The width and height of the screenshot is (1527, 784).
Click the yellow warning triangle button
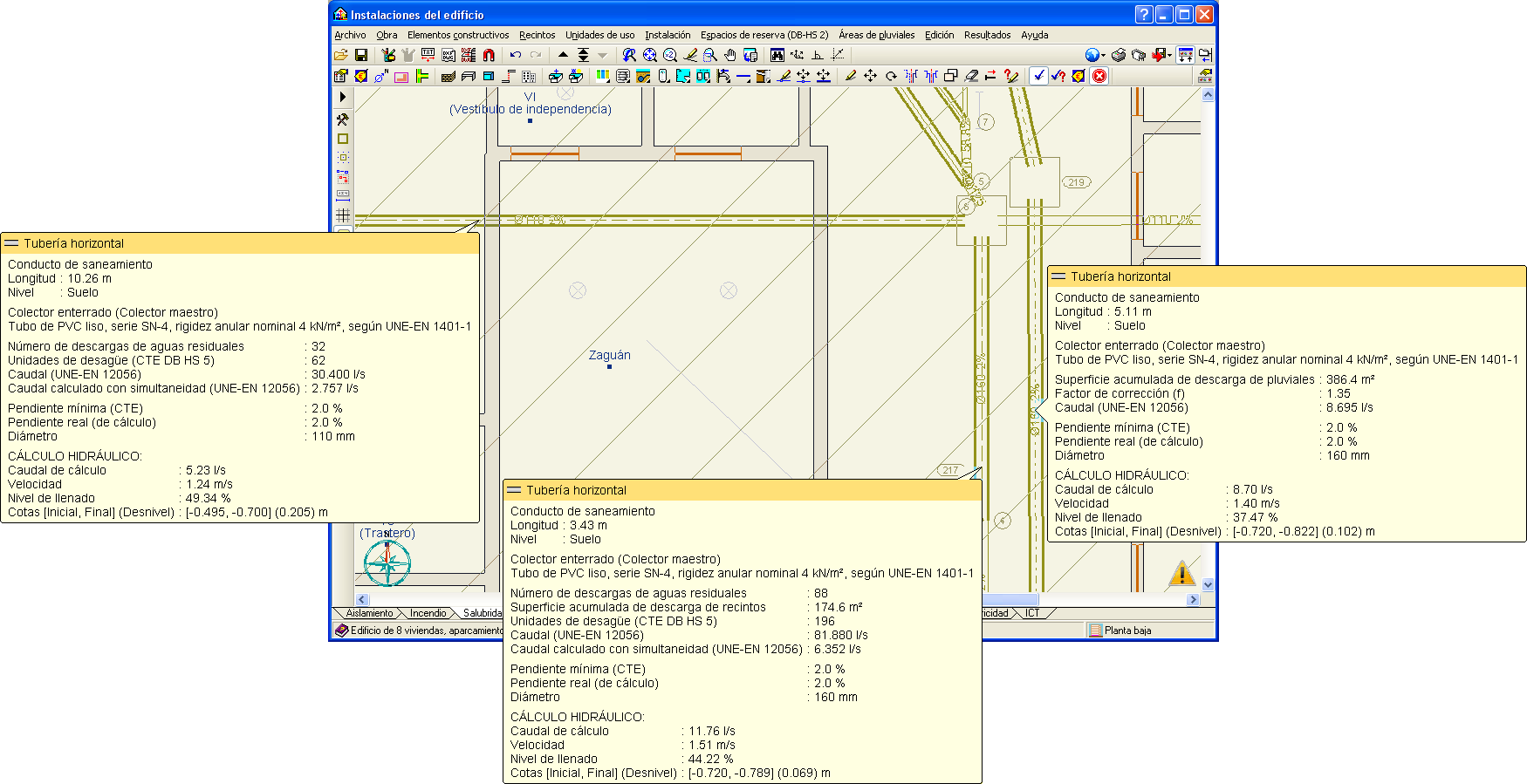pos(1181,574)
